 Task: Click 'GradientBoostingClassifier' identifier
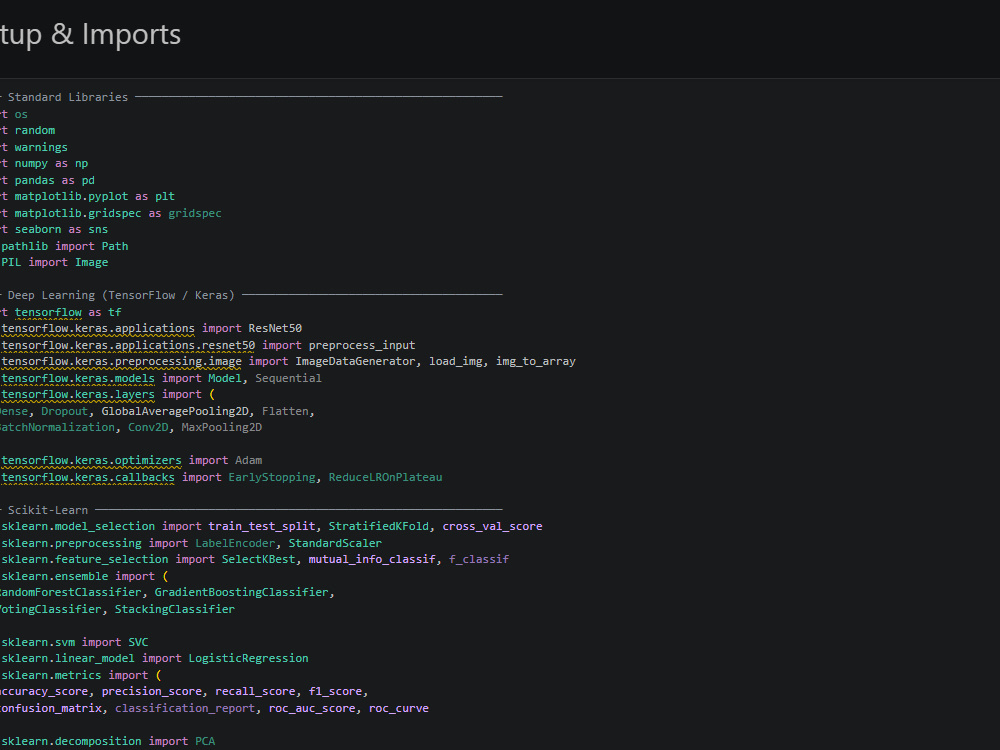[x=242, y=592]
